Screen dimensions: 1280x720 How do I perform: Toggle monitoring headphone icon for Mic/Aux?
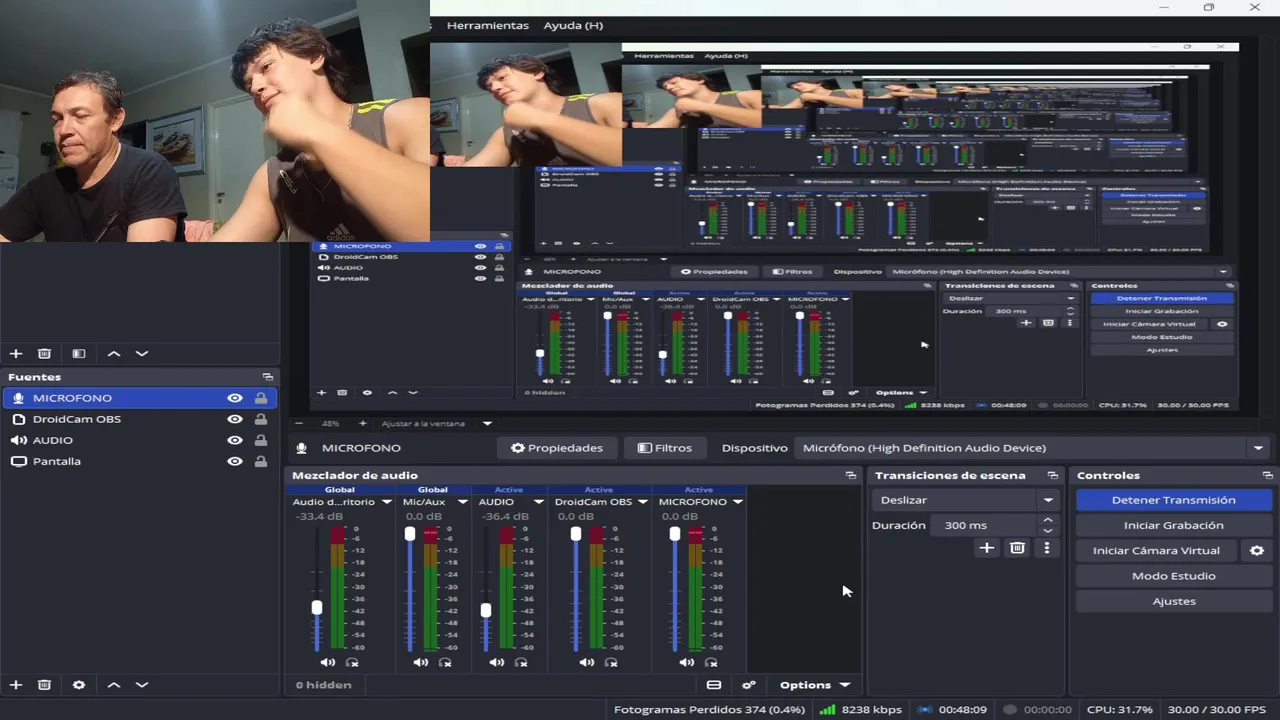(x=445, y=662)
